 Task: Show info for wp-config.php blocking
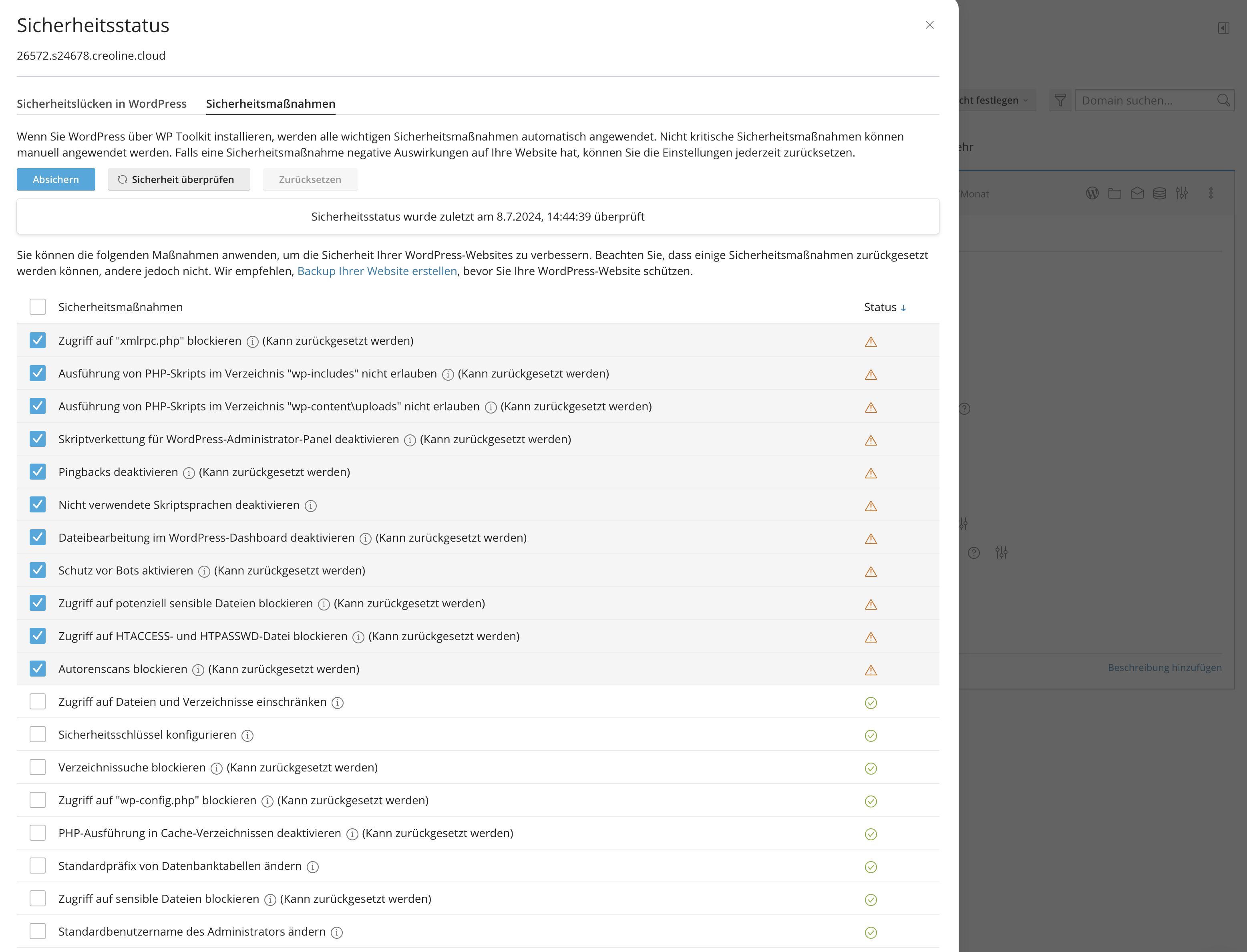click(267, 802)
